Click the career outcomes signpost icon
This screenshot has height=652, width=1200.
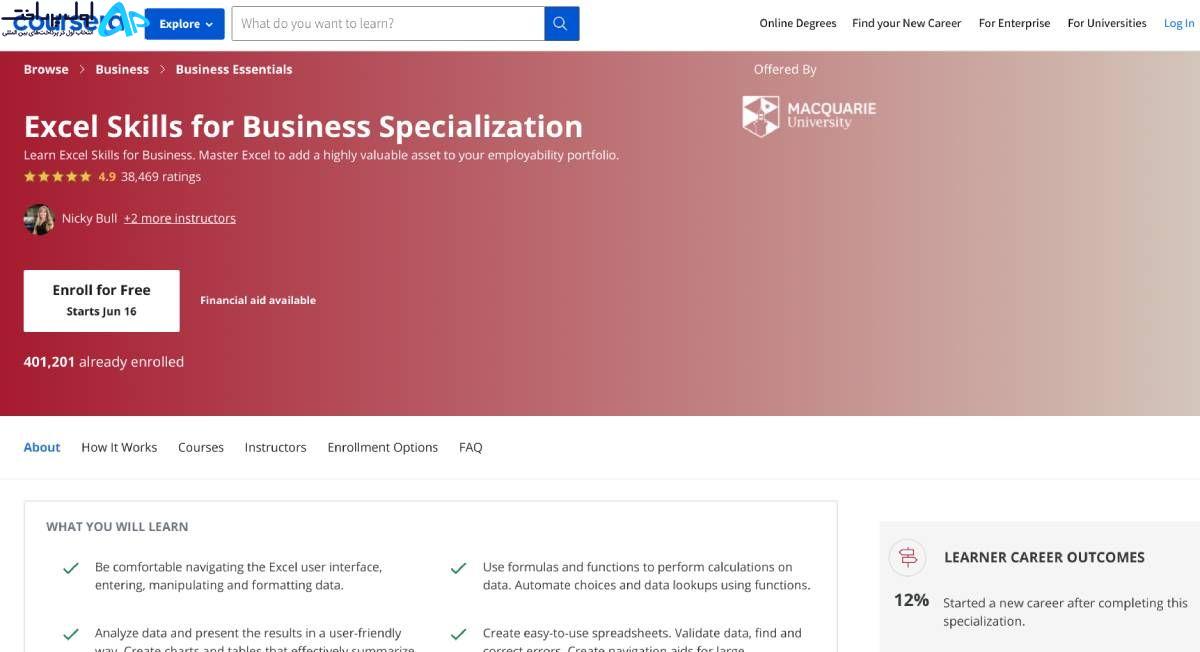pos(908,558)
